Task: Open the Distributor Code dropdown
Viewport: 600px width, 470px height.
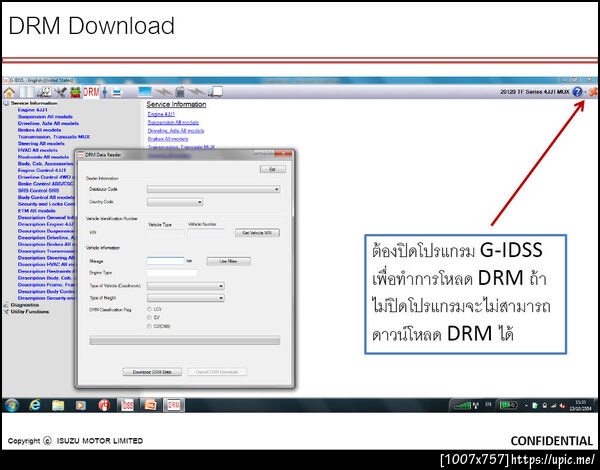Action: coord(214,189)
